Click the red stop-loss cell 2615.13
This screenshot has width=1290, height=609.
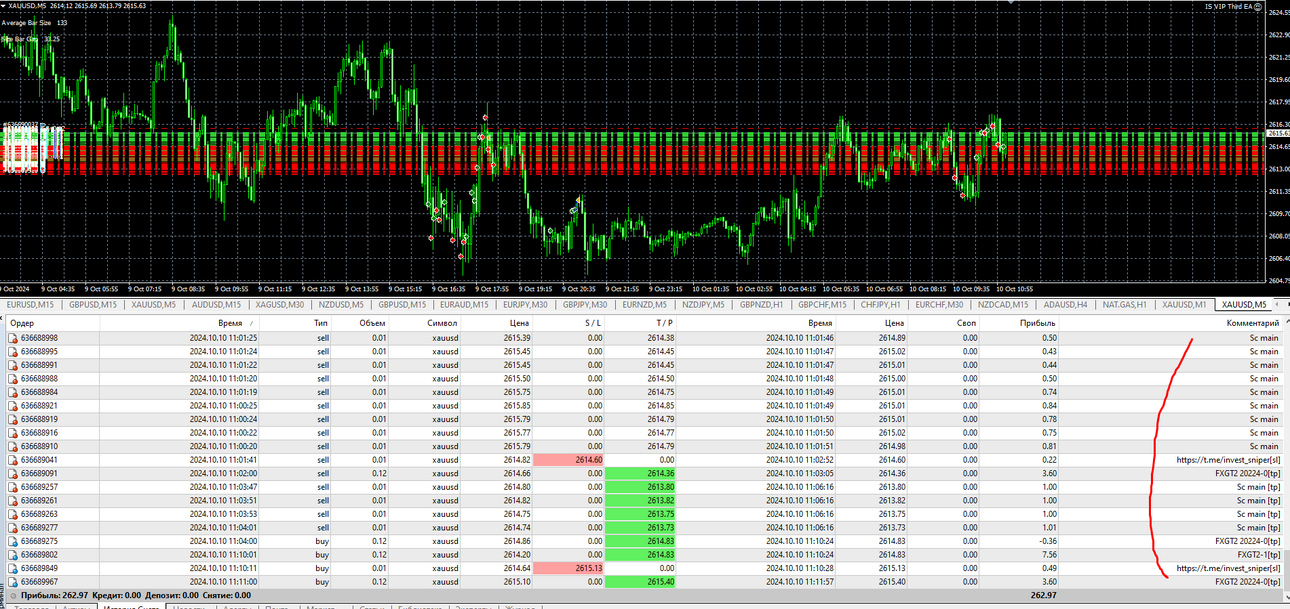coord(569,568)
